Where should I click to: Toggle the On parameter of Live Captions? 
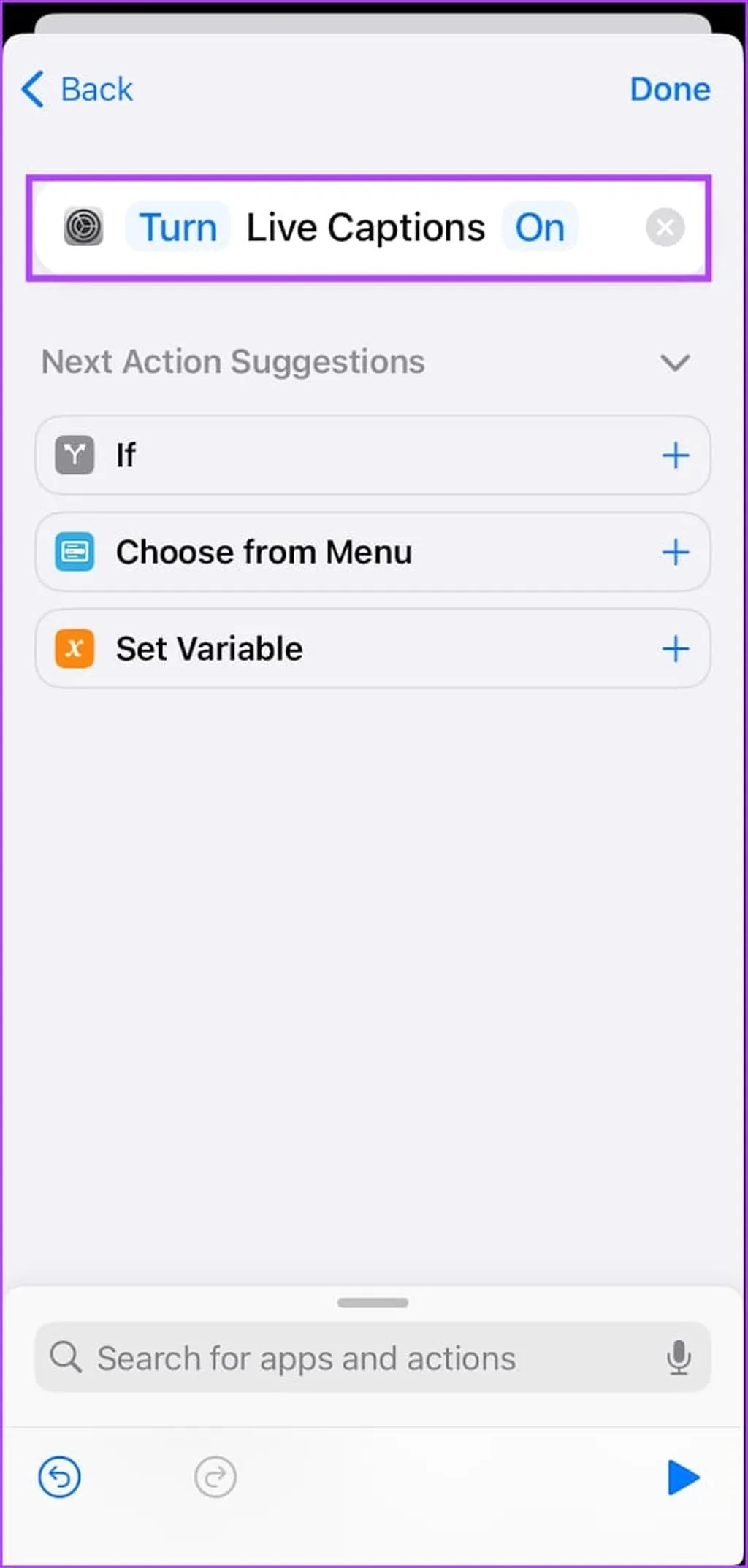point(540,227)
